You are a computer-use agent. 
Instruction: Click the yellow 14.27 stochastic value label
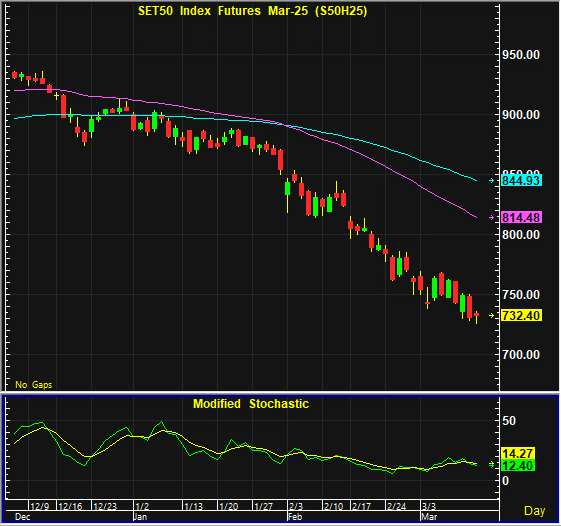pos(518,453)
